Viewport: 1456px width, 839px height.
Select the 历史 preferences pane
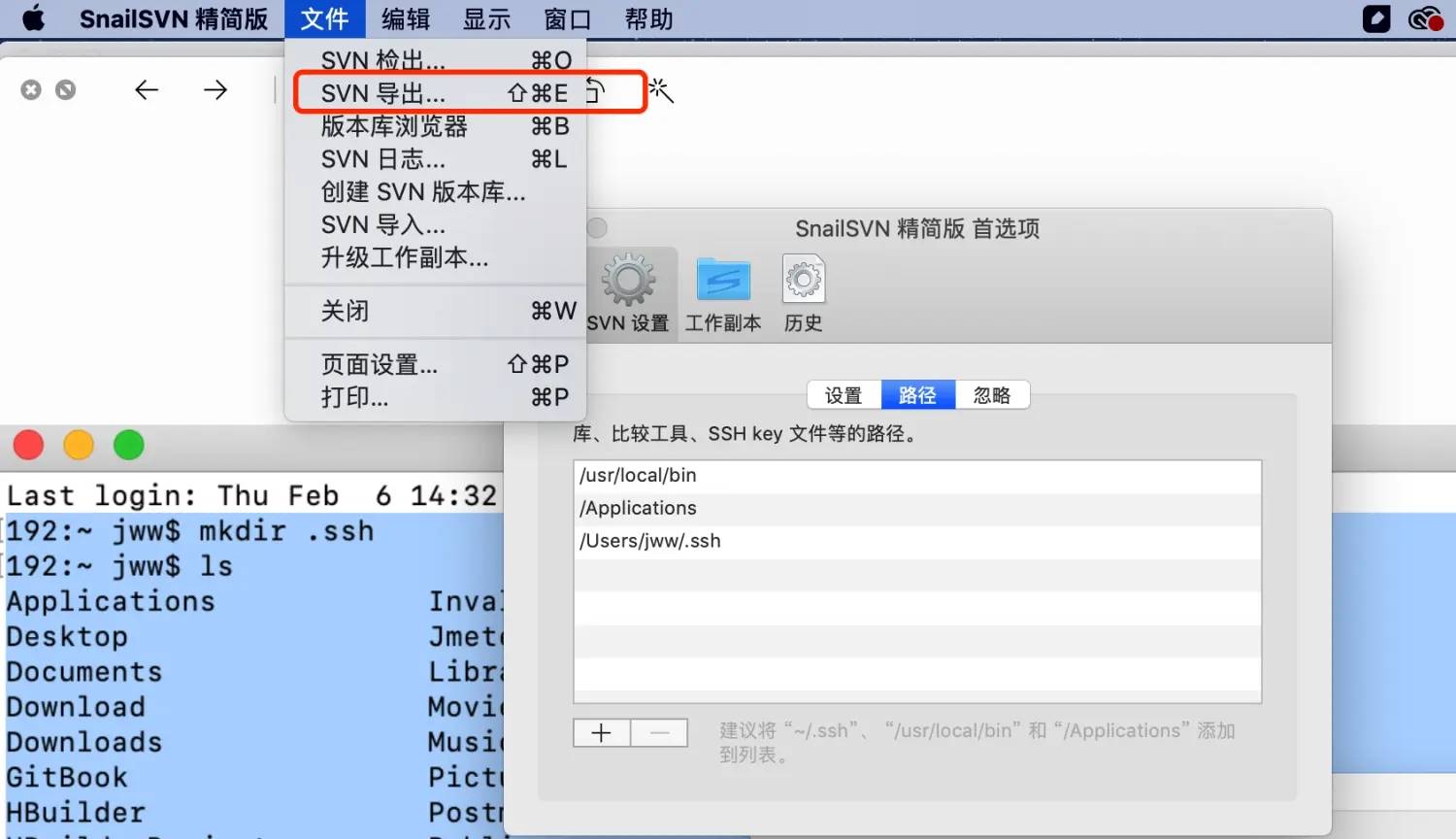coord(803,293)
